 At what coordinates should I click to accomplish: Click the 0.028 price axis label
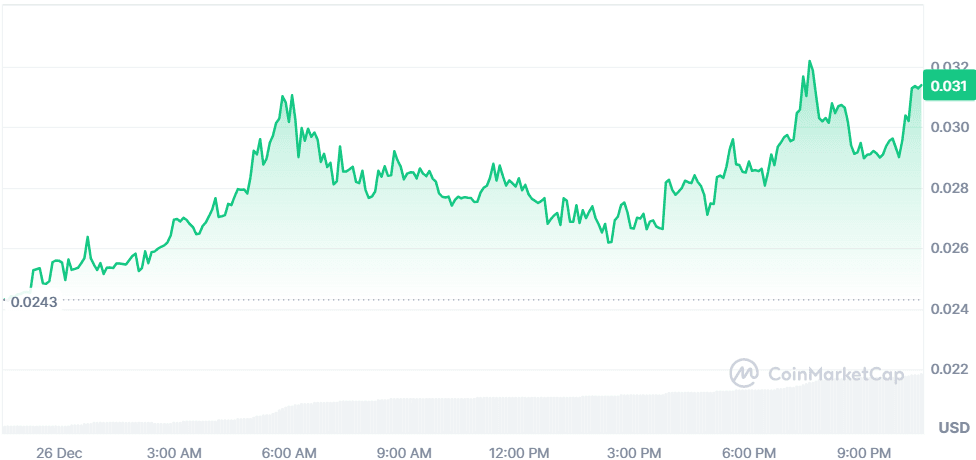[x=949, y=188]
